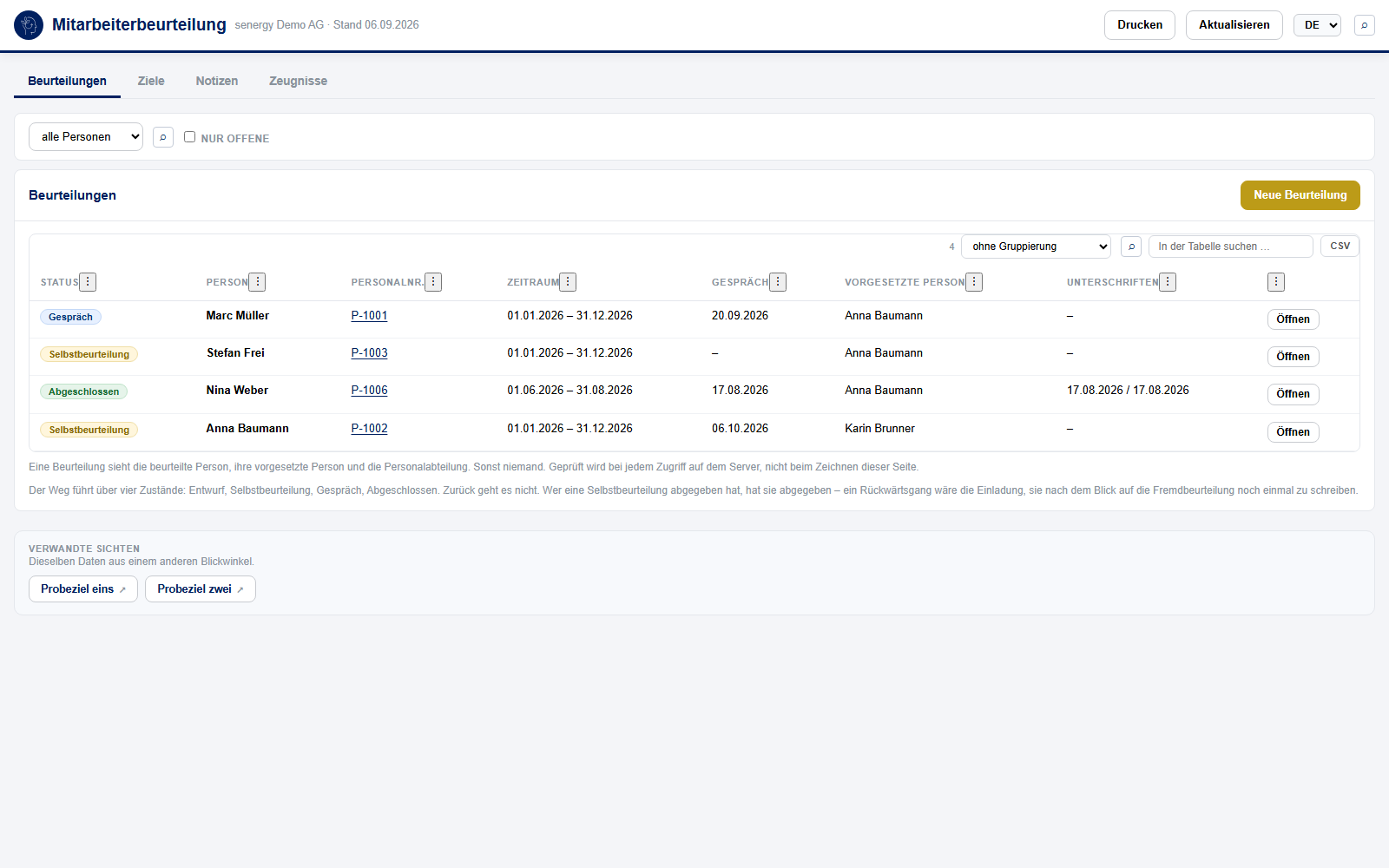Follow the P-1006 personnel number link
Screen dimensions: 1389x868
point(369,391)
